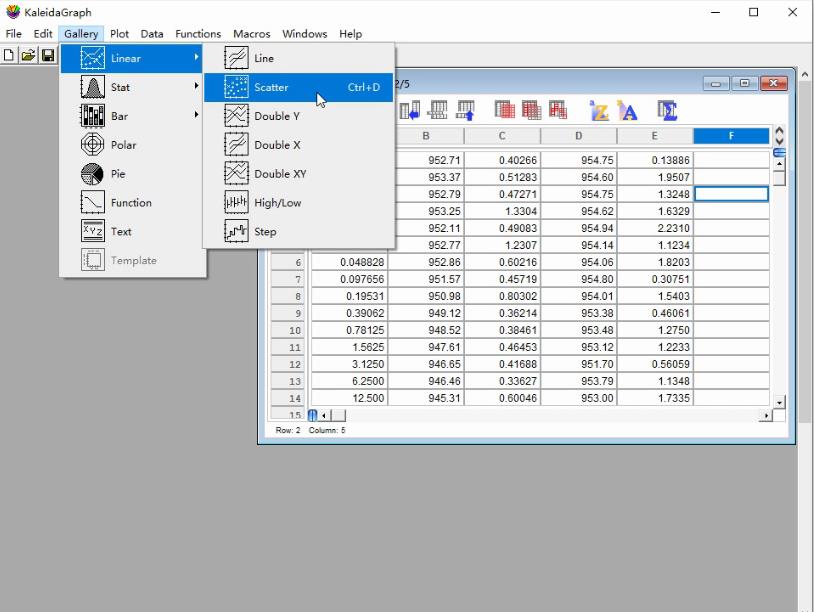Select column F header
The height and width of the screenshot is (612, 814).
coord(731,136)
